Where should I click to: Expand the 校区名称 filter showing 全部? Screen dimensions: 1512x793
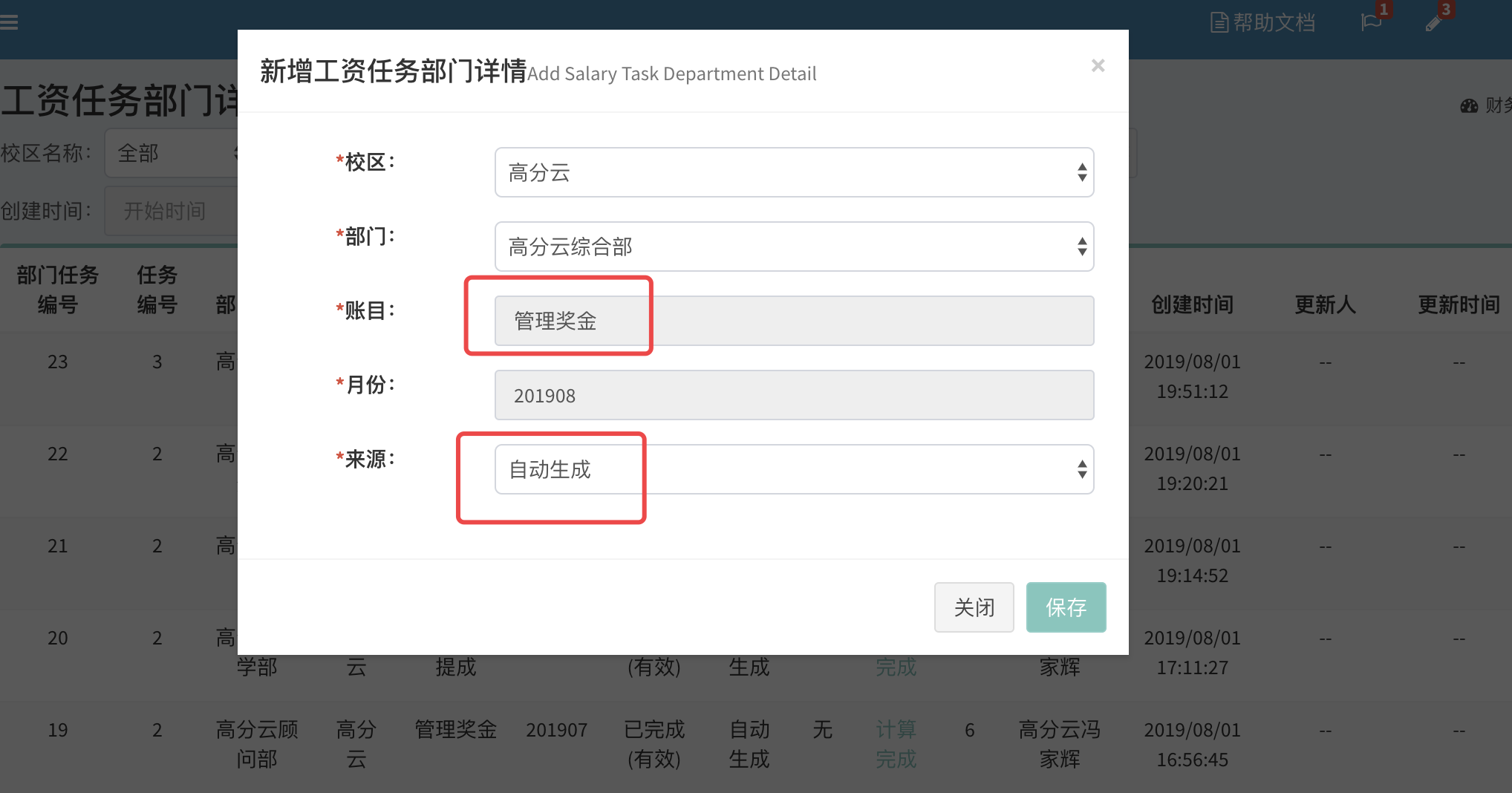(x=172, y=154)
